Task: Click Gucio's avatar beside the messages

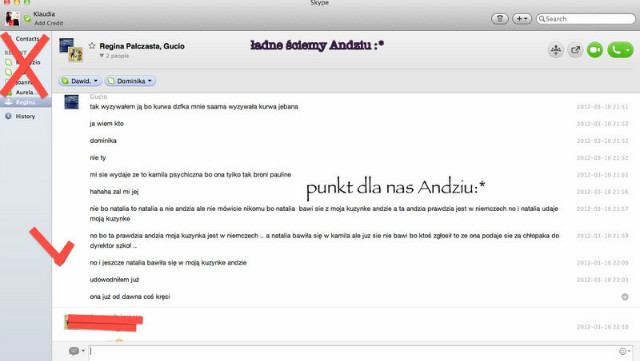Action: 71,102
